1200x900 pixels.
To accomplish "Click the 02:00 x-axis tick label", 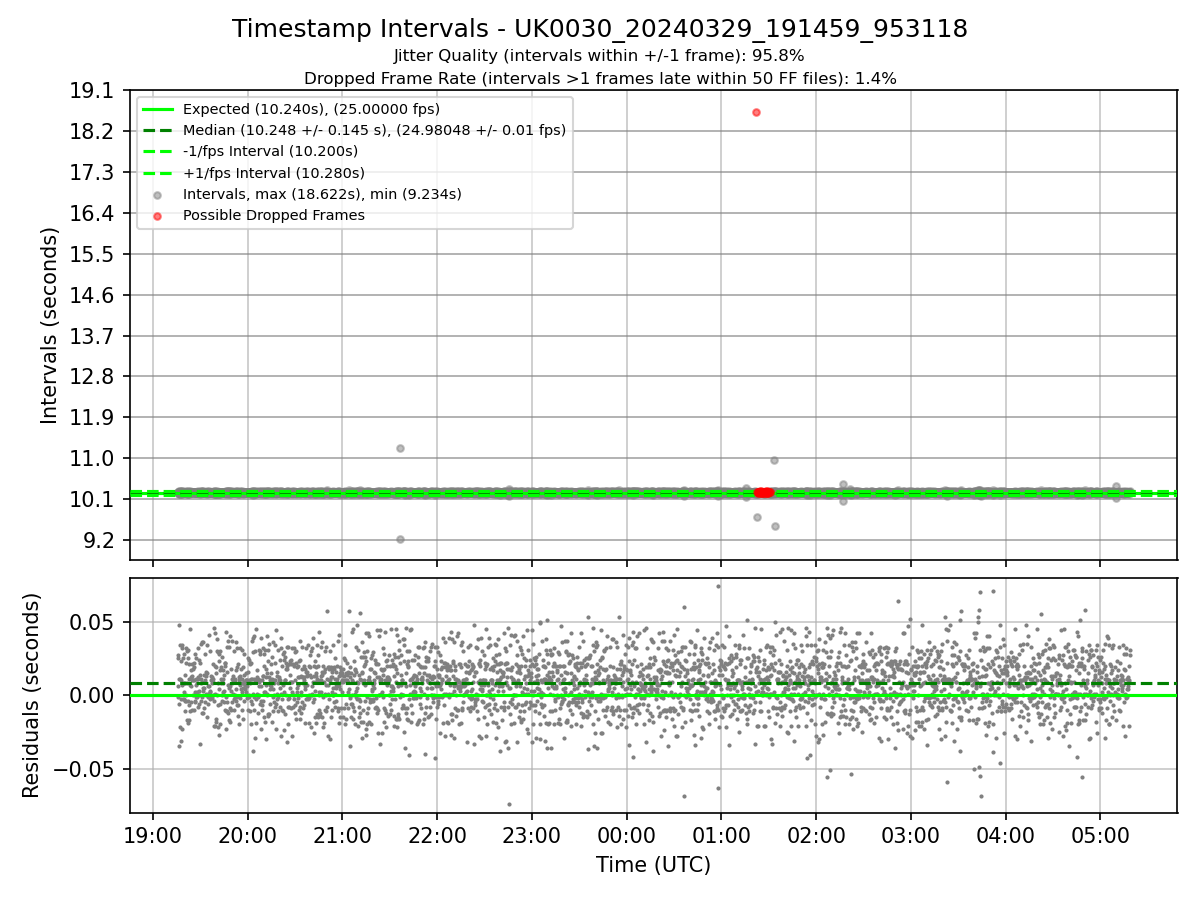I will click(x=816, y=835).
